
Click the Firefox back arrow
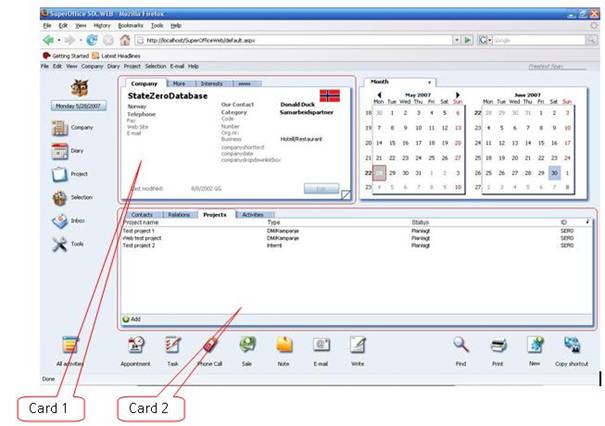click(49, 40)
